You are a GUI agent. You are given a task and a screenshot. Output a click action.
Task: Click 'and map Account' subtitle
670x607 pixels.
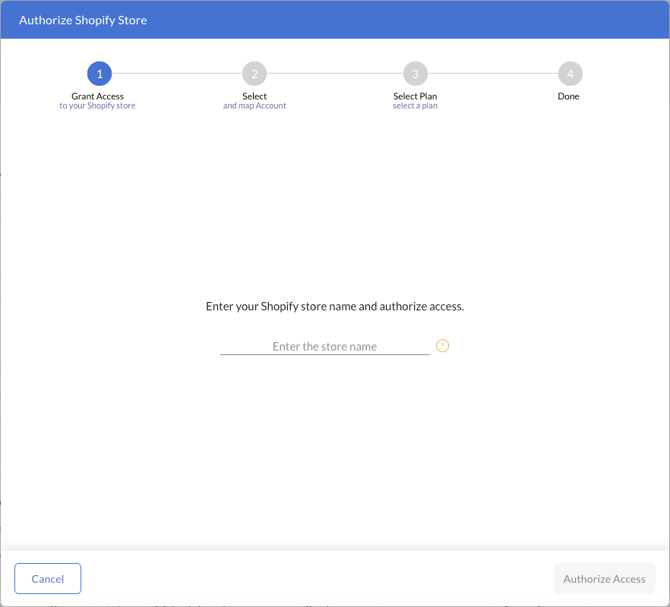tap(254, 106)
